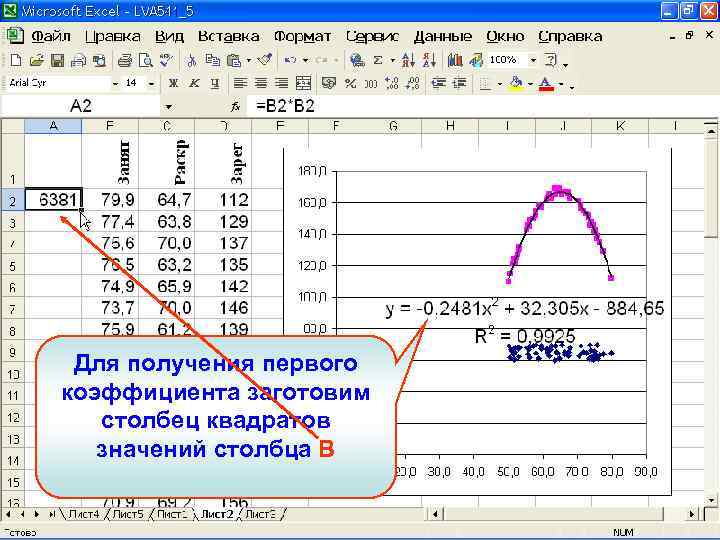Select cell A2 containing 6381
This screenshot has width=720, height=540.
(53, 200)
